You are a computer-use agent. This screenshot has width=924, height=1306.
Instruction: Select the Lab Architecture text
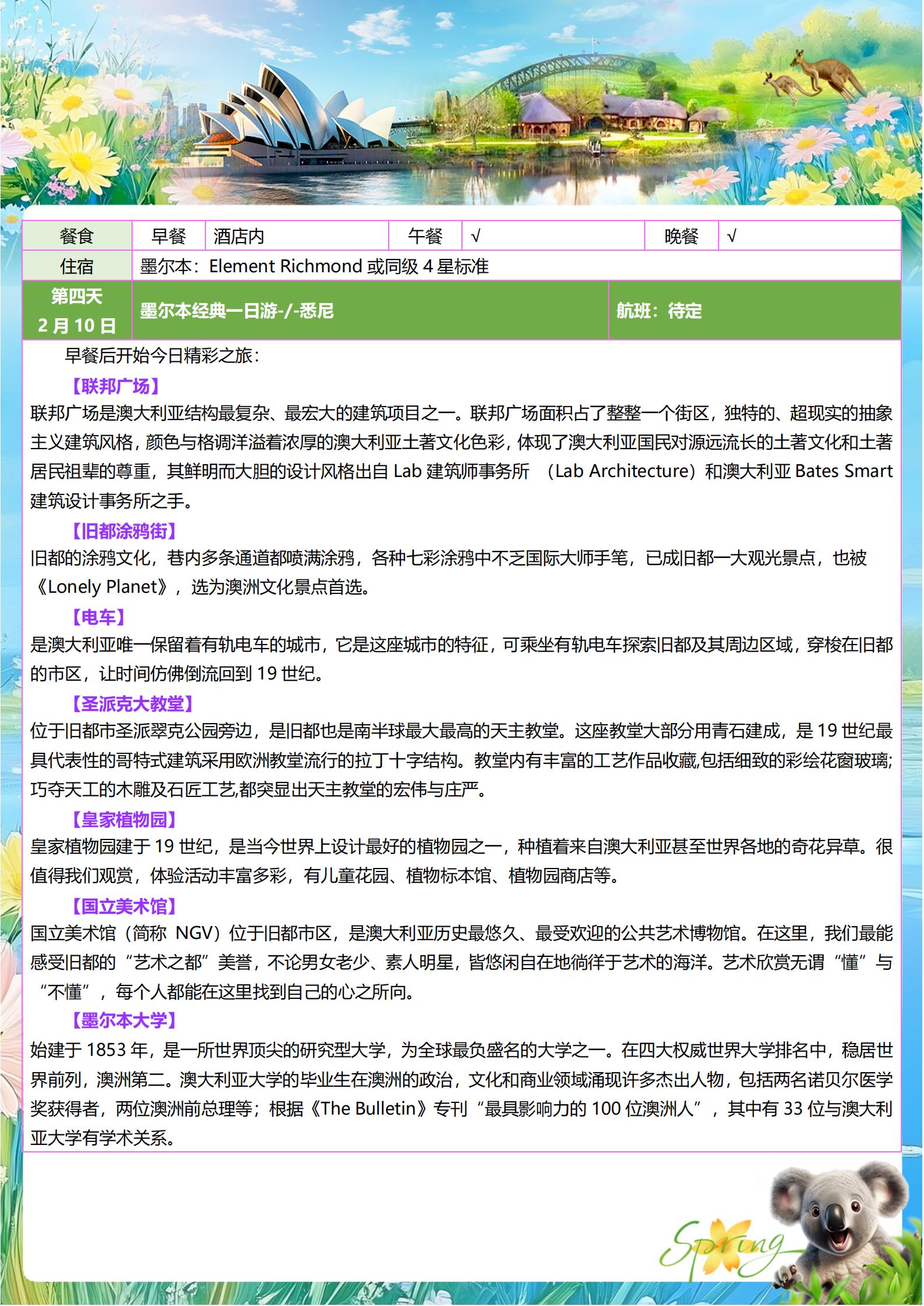(621, 471)
